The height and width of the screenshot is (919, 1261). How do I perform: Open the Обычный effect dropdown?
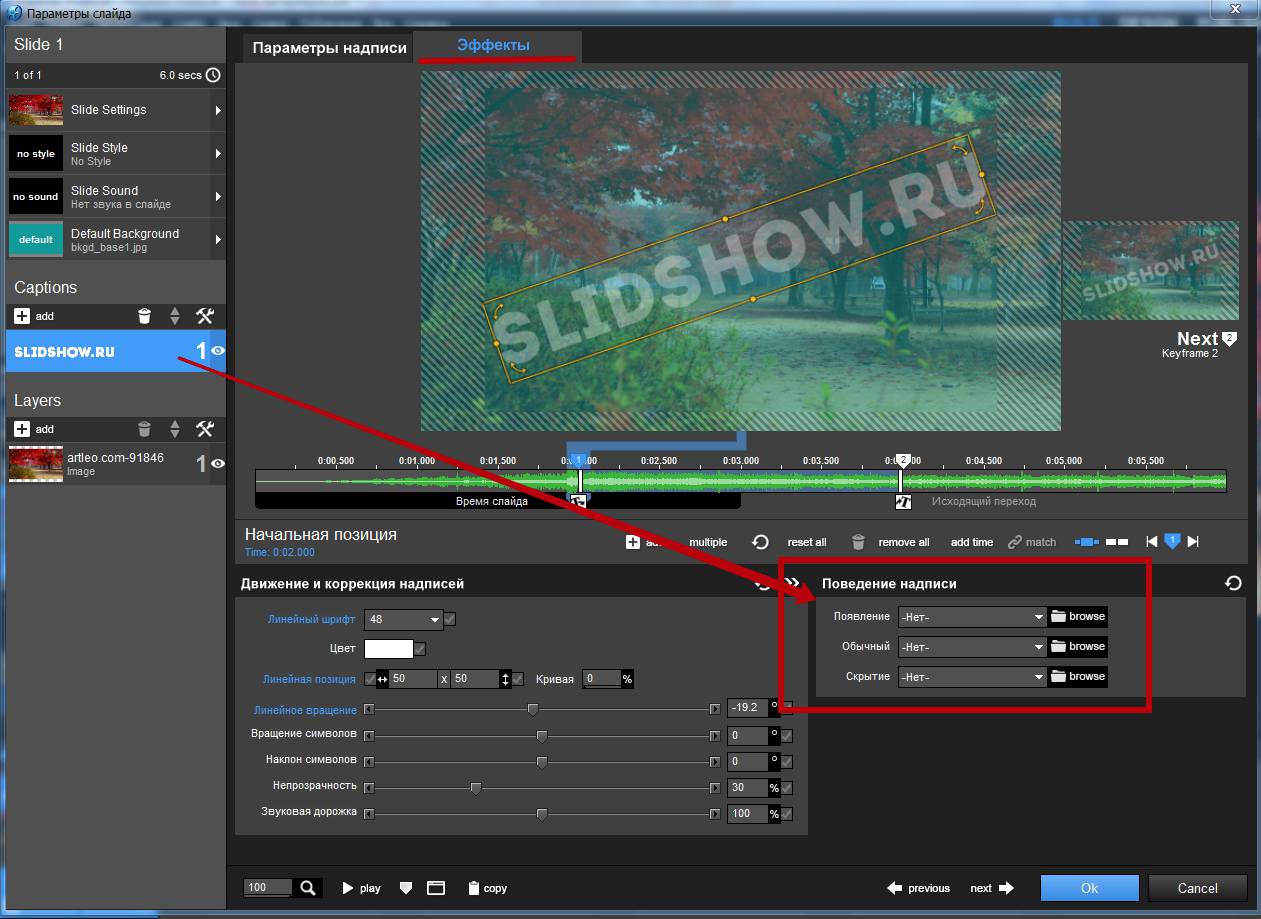point(972,647)
